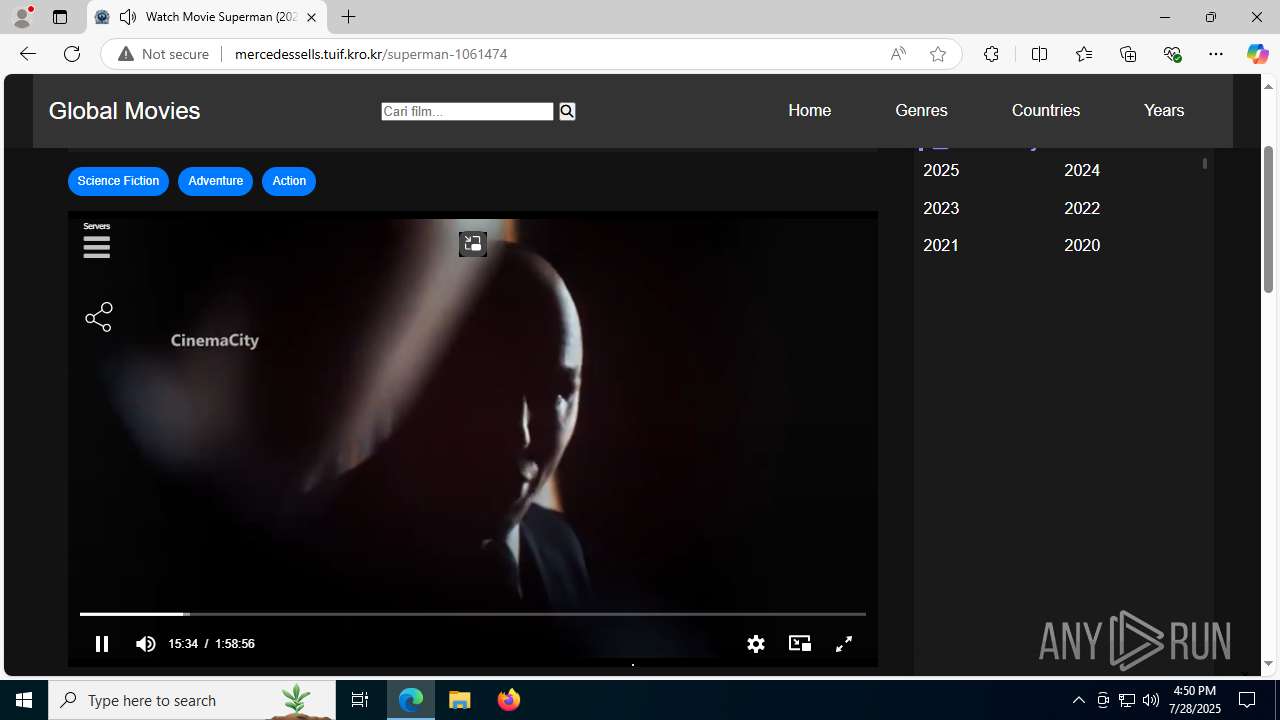Open the Copilot sidebar
Viewport: 1280px width, 720px height.
(1257, 54)
